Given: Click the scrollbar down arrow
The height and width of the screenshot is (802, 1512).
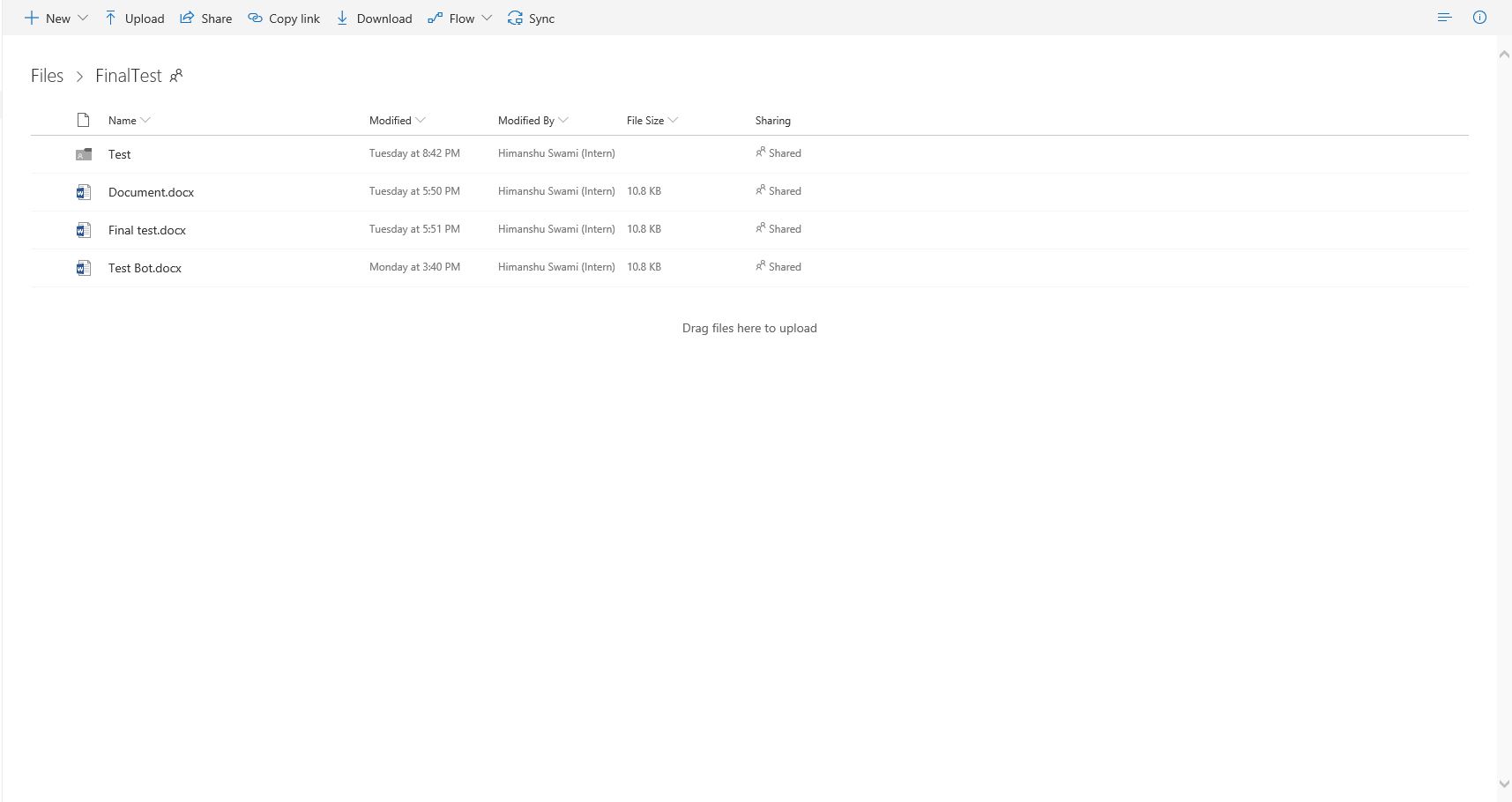Looking at the screenshot, I should tap(1504, 783).
